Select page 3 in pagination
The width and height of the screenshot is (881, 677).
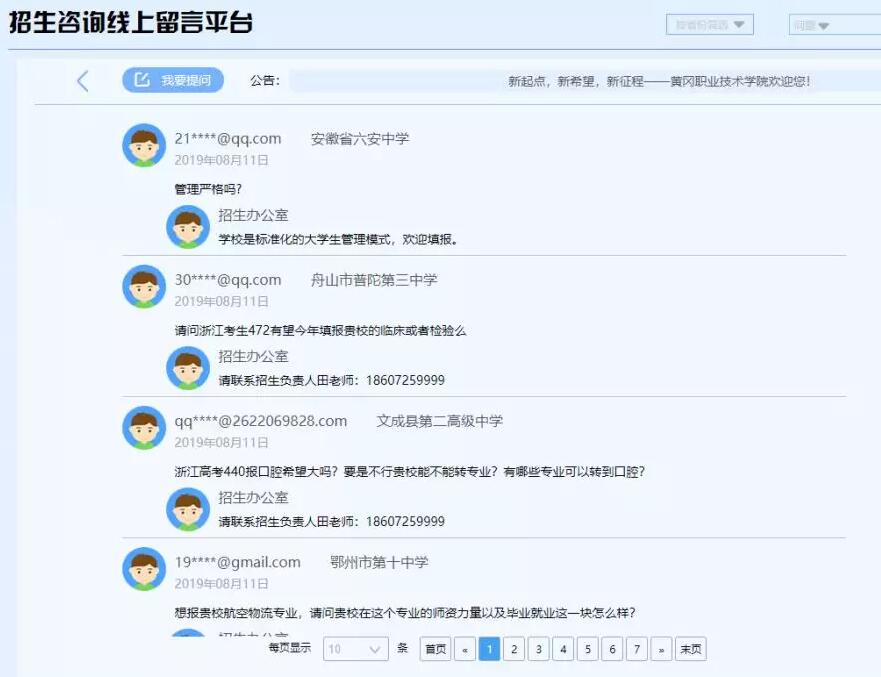coord(539,649)
